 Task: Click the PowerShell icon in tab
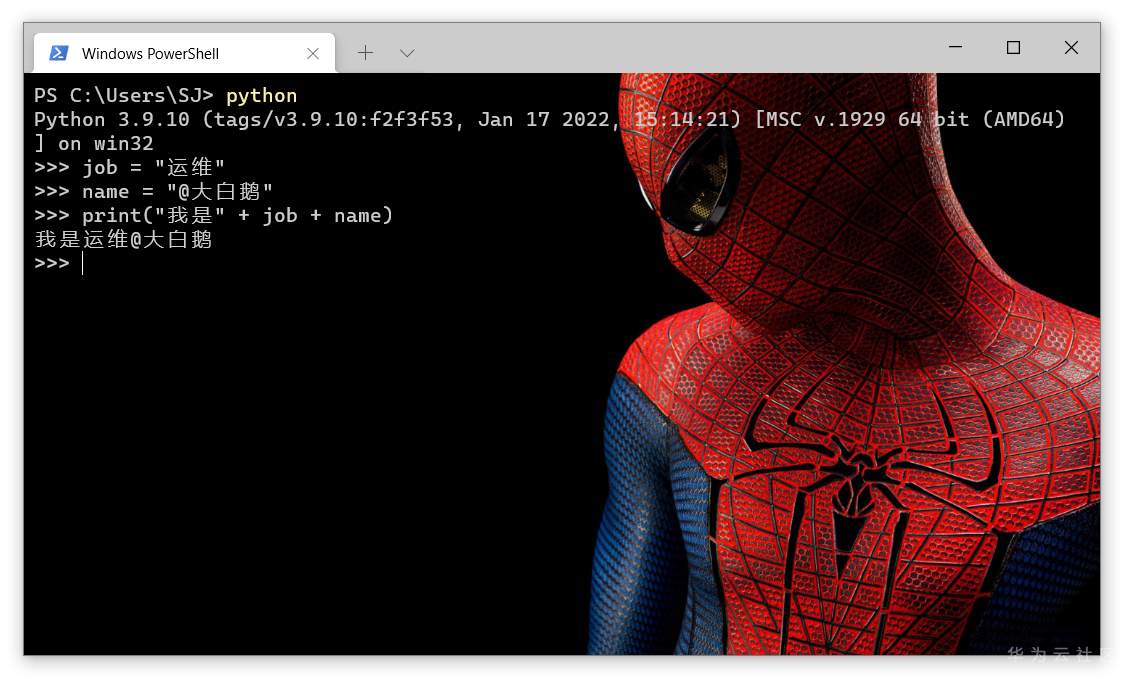click(x=59, y=53)
